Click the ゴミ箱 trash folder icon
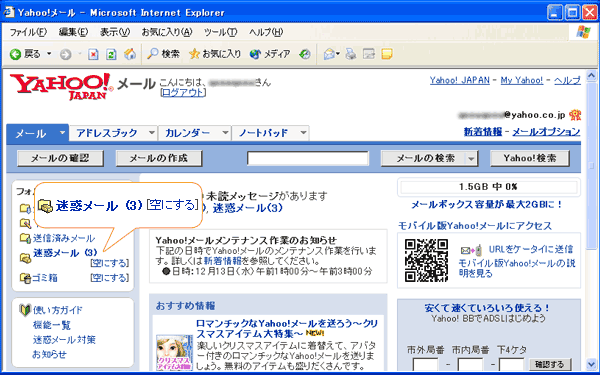This screenshot has width=600, height=375. click(x=25, y=278)
